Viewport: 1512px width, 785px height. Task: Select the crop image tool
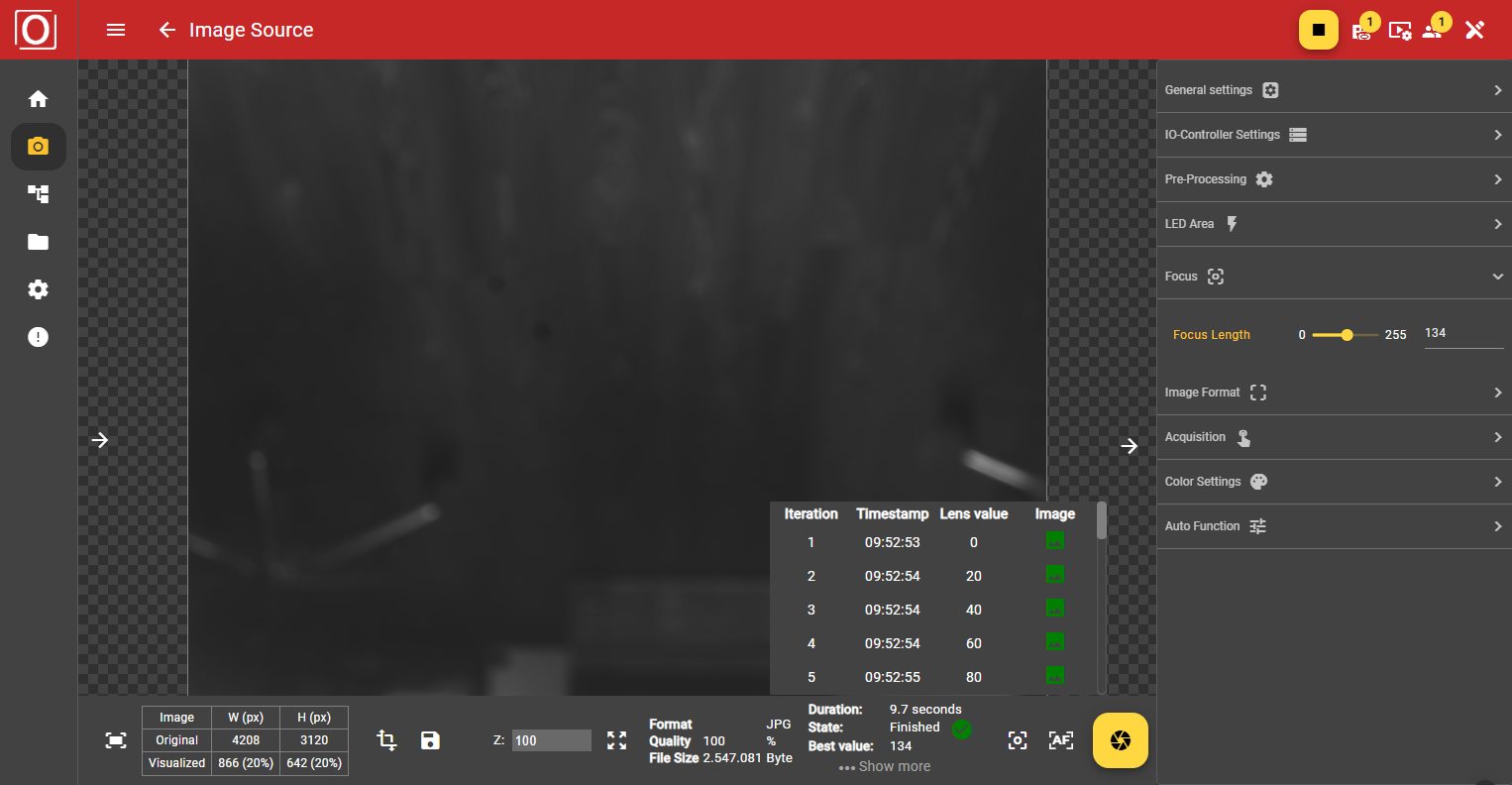coord(385,740)
